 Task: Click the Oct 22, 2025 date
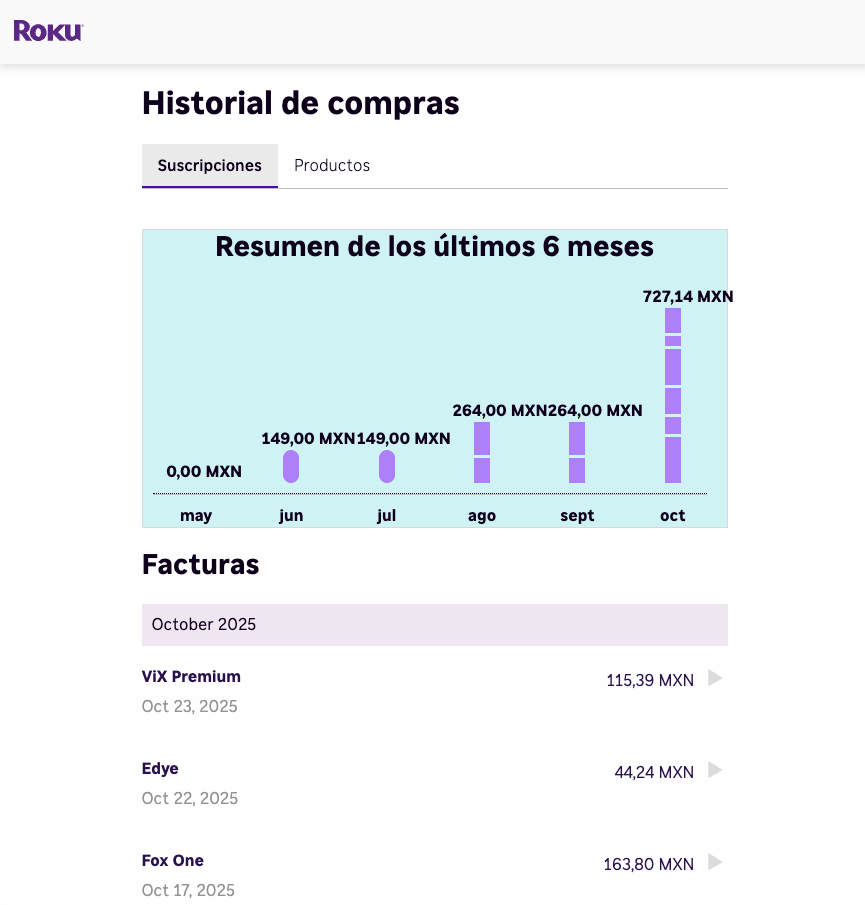coord(190,798)
